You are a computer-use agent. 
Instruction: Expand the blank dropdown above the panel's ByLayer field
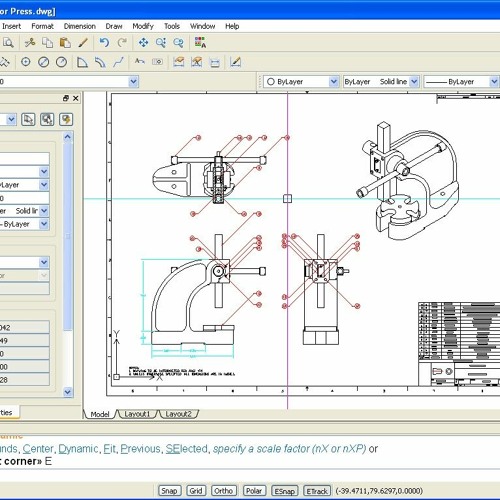coord(44,172)
